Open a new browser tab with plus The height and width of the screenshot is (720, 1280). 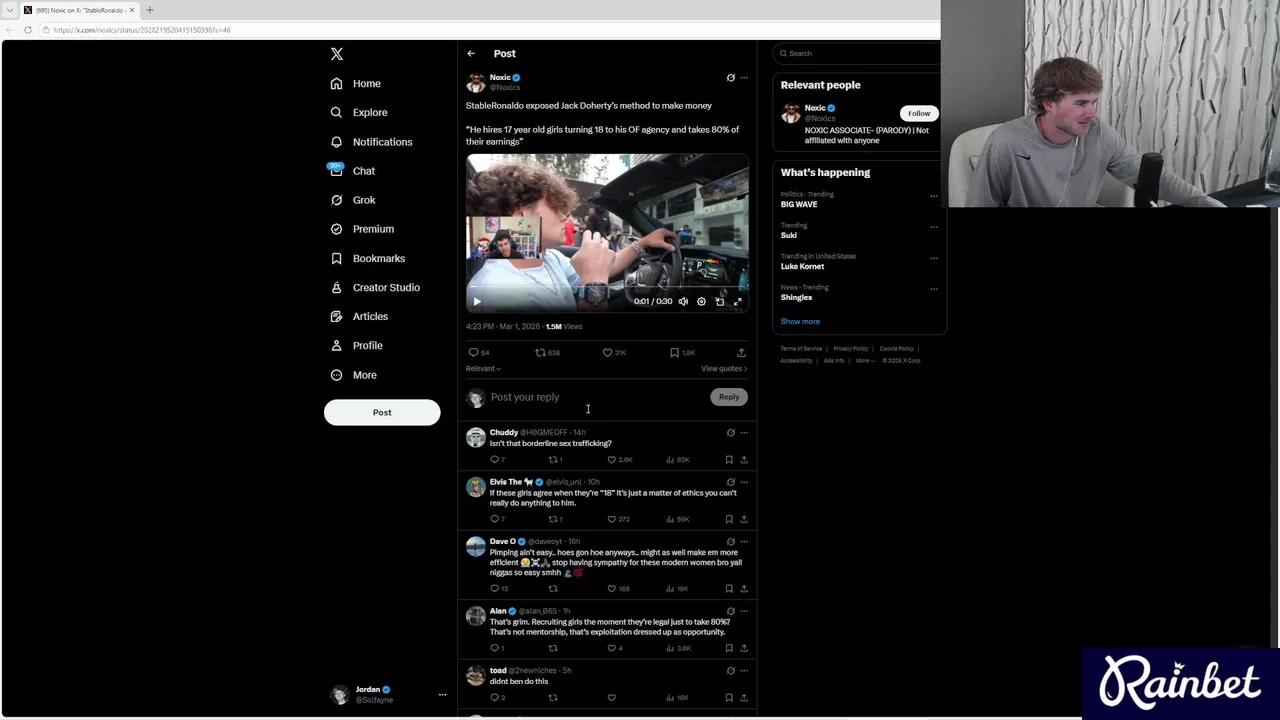[x=150, y=10]
